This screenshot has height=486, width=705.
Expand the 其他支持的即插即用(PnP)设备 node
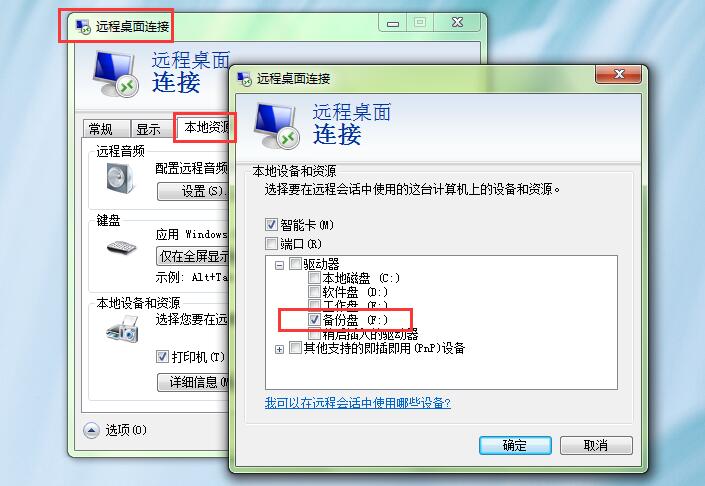(x=279, y=349)
